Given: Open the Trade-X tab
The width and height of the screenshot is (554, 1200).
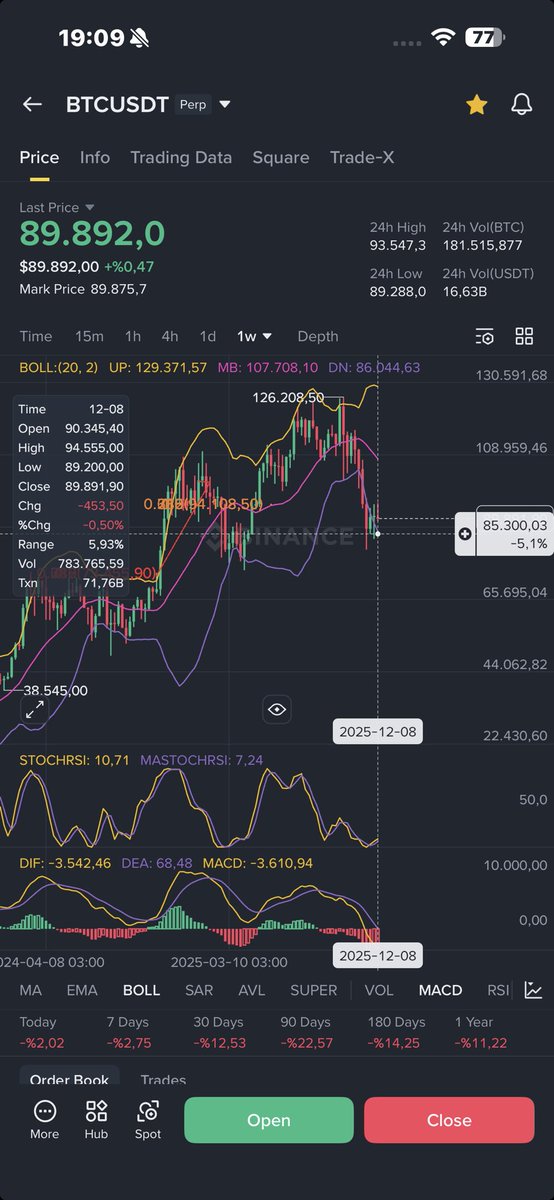Looking at the screenshot, I should [362, 157].
